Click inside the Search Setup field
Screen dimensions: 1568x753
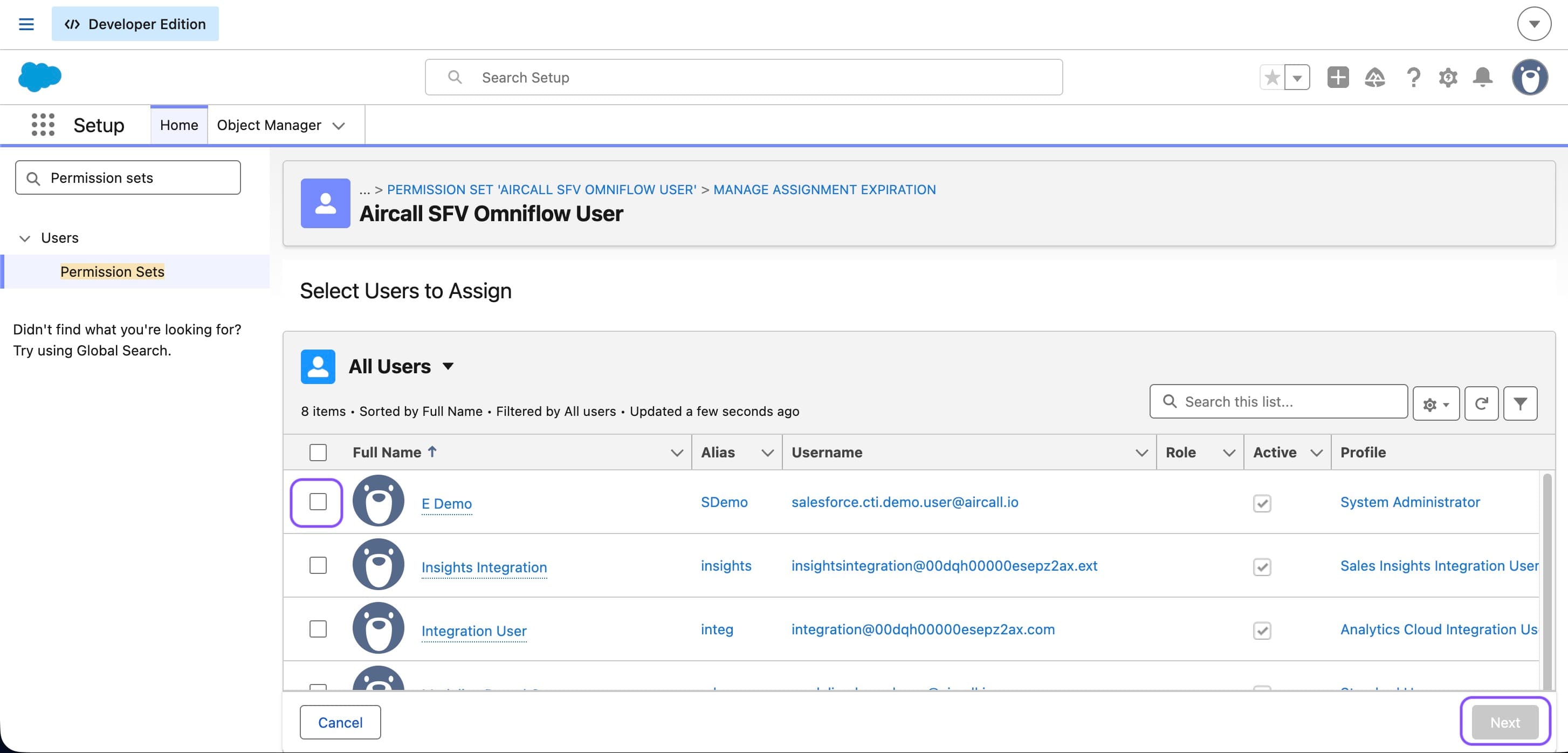click(x=744, y=77)
